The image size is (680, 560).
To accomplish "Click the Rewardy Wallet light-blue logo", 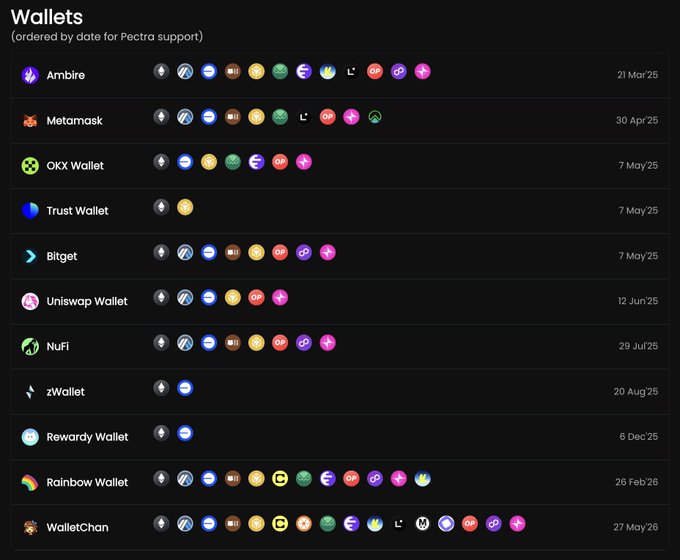I will (30, 437).
